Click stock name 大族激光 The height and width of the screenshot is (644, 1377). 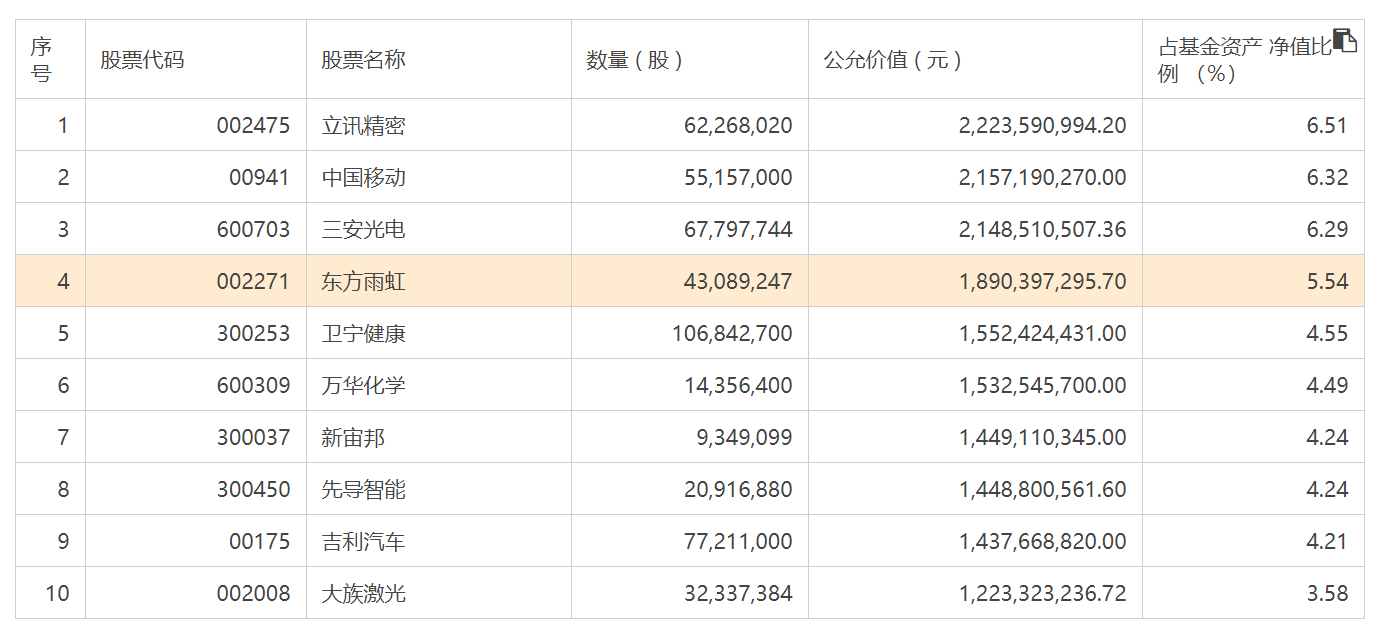pos(363,594)
